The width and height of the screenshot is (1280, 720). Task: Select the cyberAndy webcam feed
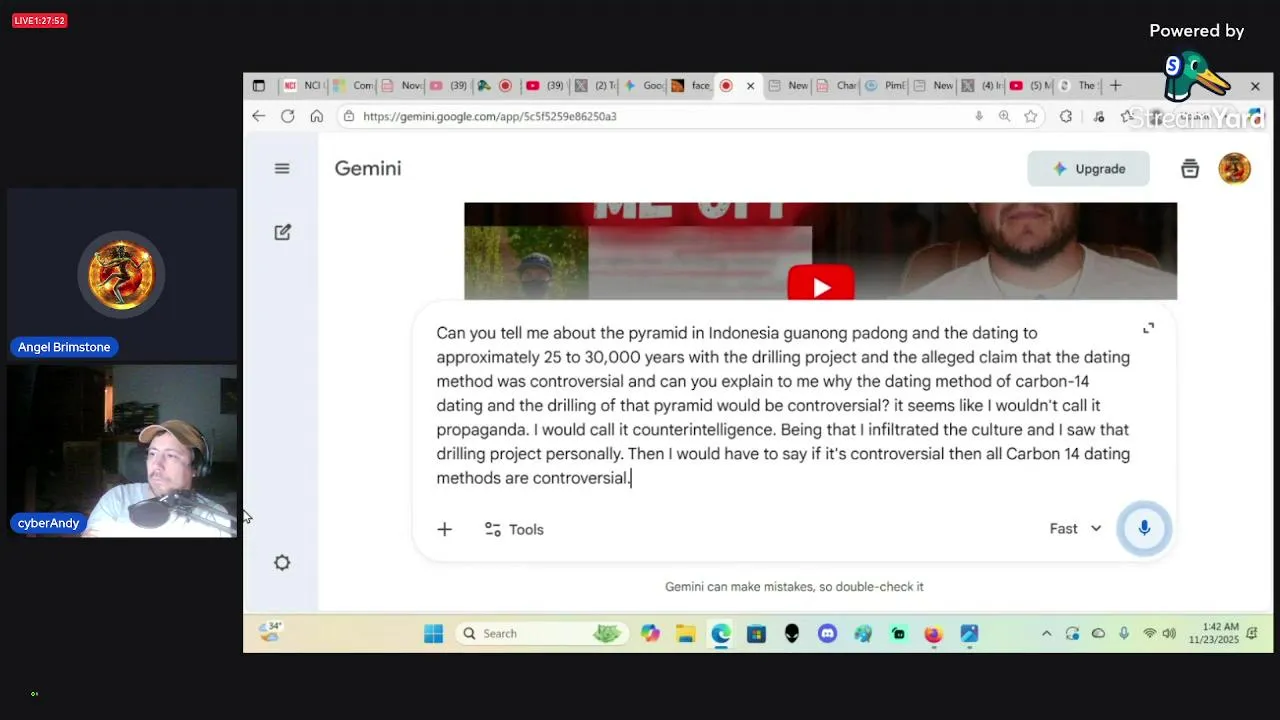[x=122, y=451]
